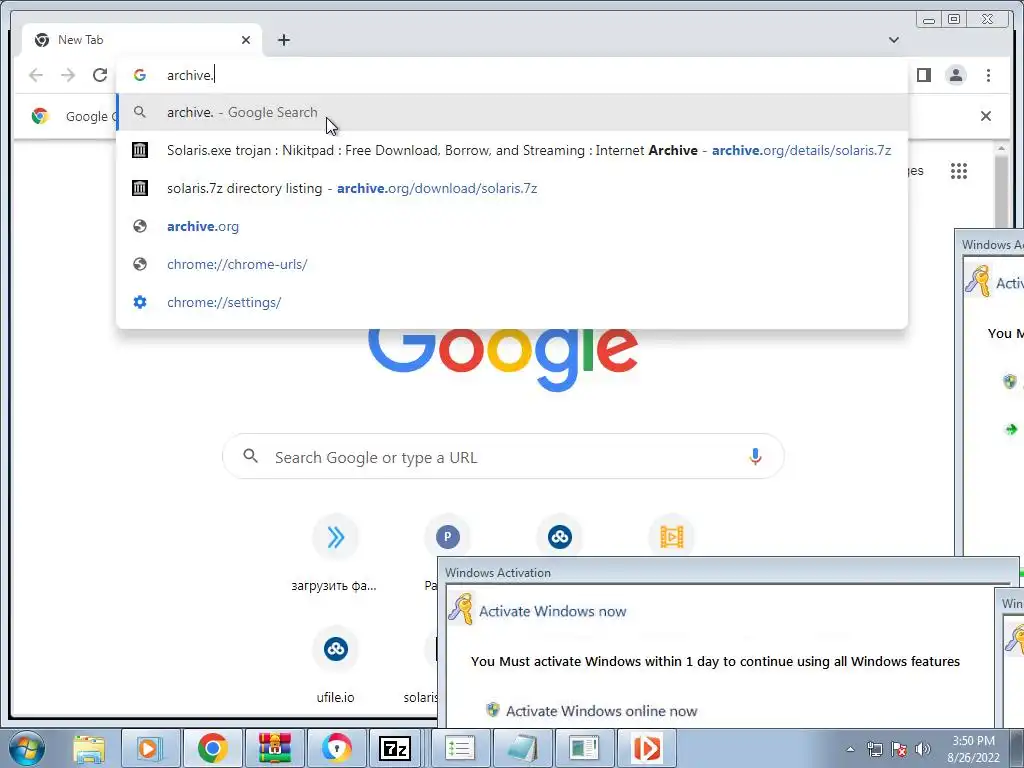
Task: Choose the archive.org suggestion
Action: 512,226
